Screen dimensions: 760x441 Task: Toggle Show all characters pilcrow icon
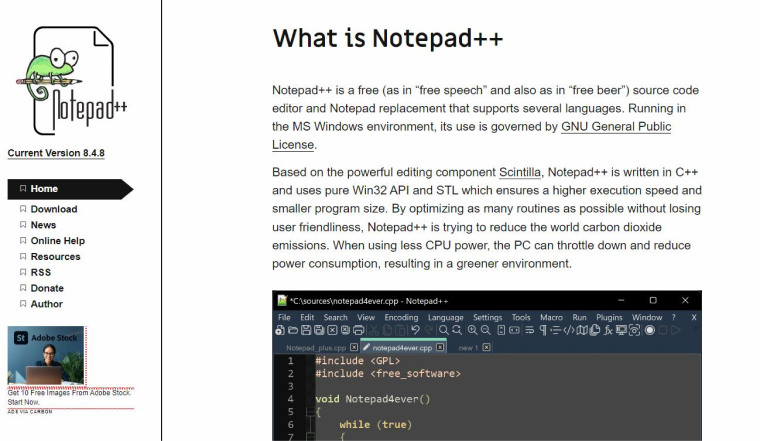(x=543, y=331)
